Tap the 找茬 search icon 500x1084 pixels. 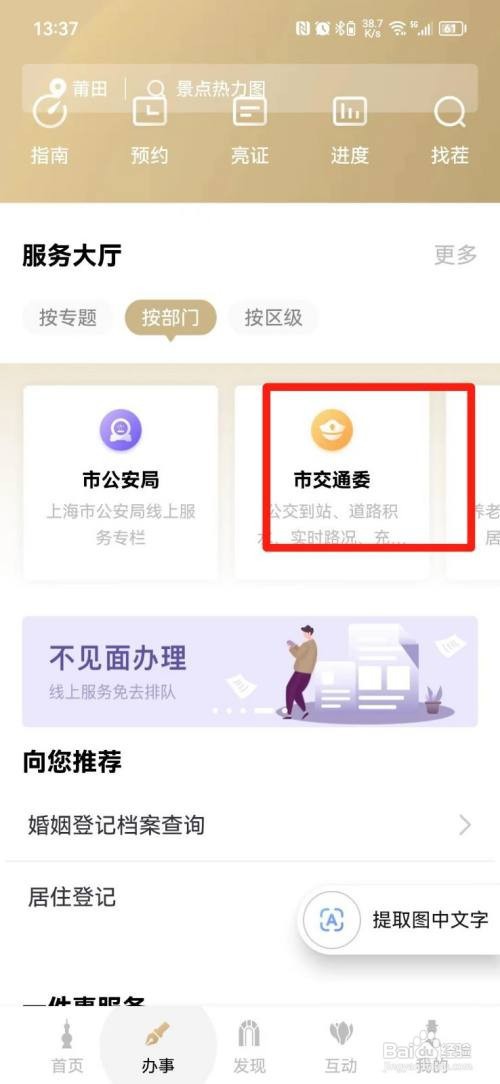(x=450, y=113)
